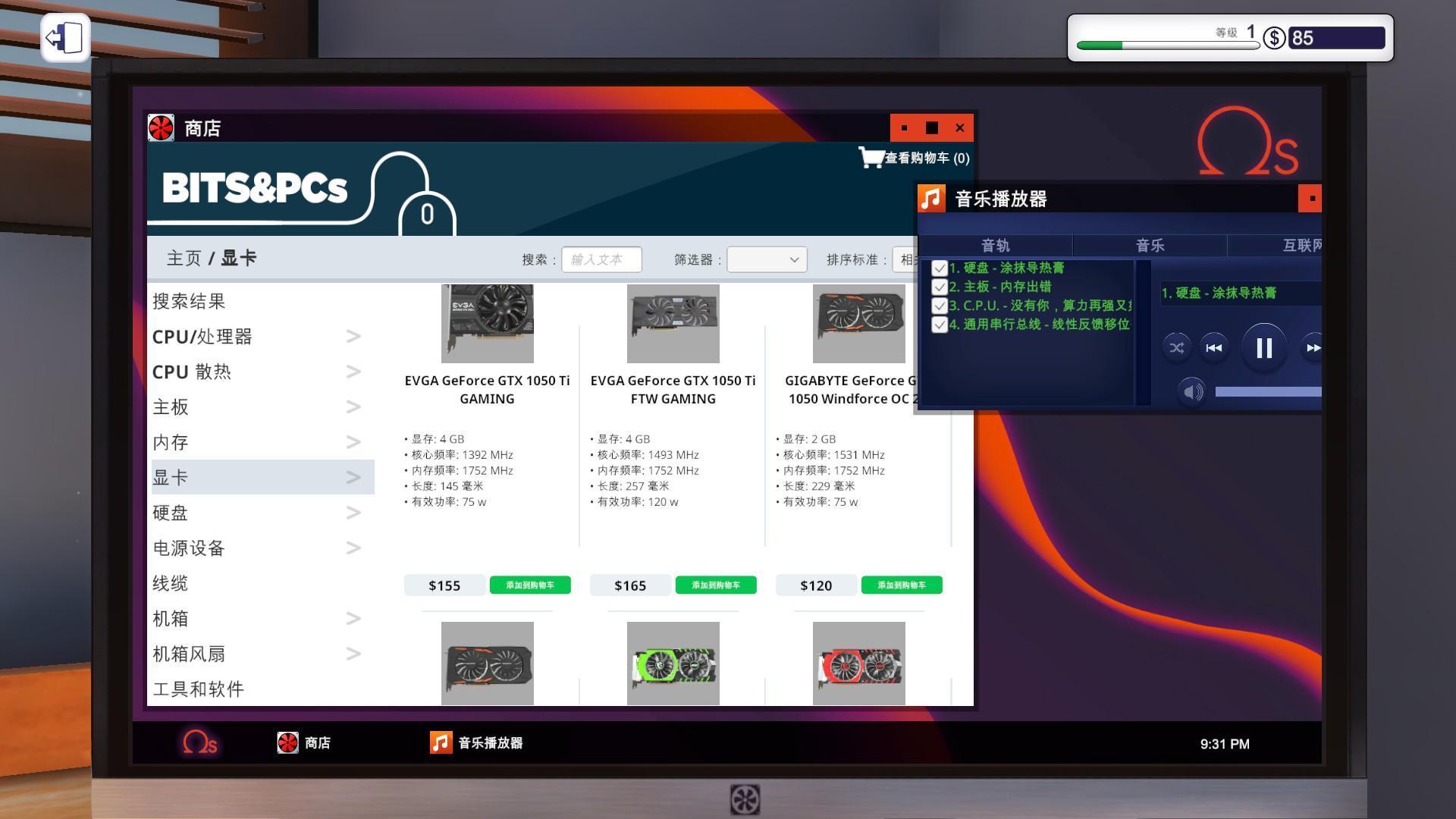Adjust the music volume slider
This screenshot has height=819, width=1456.
click(1268, 391)
